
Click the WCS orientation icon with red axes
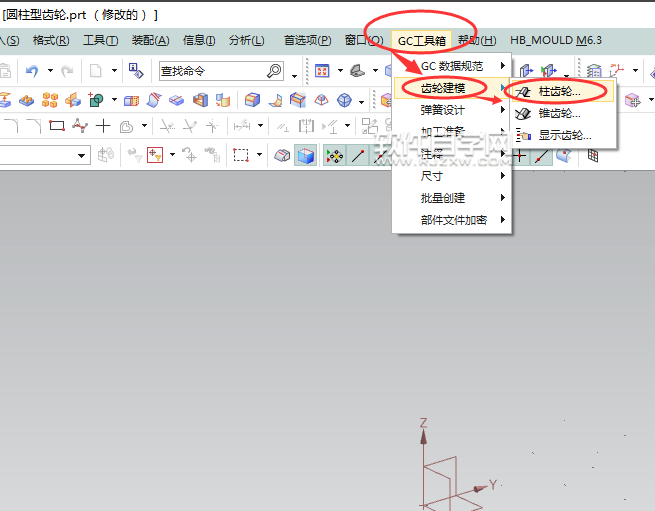[x=617, y=70]
